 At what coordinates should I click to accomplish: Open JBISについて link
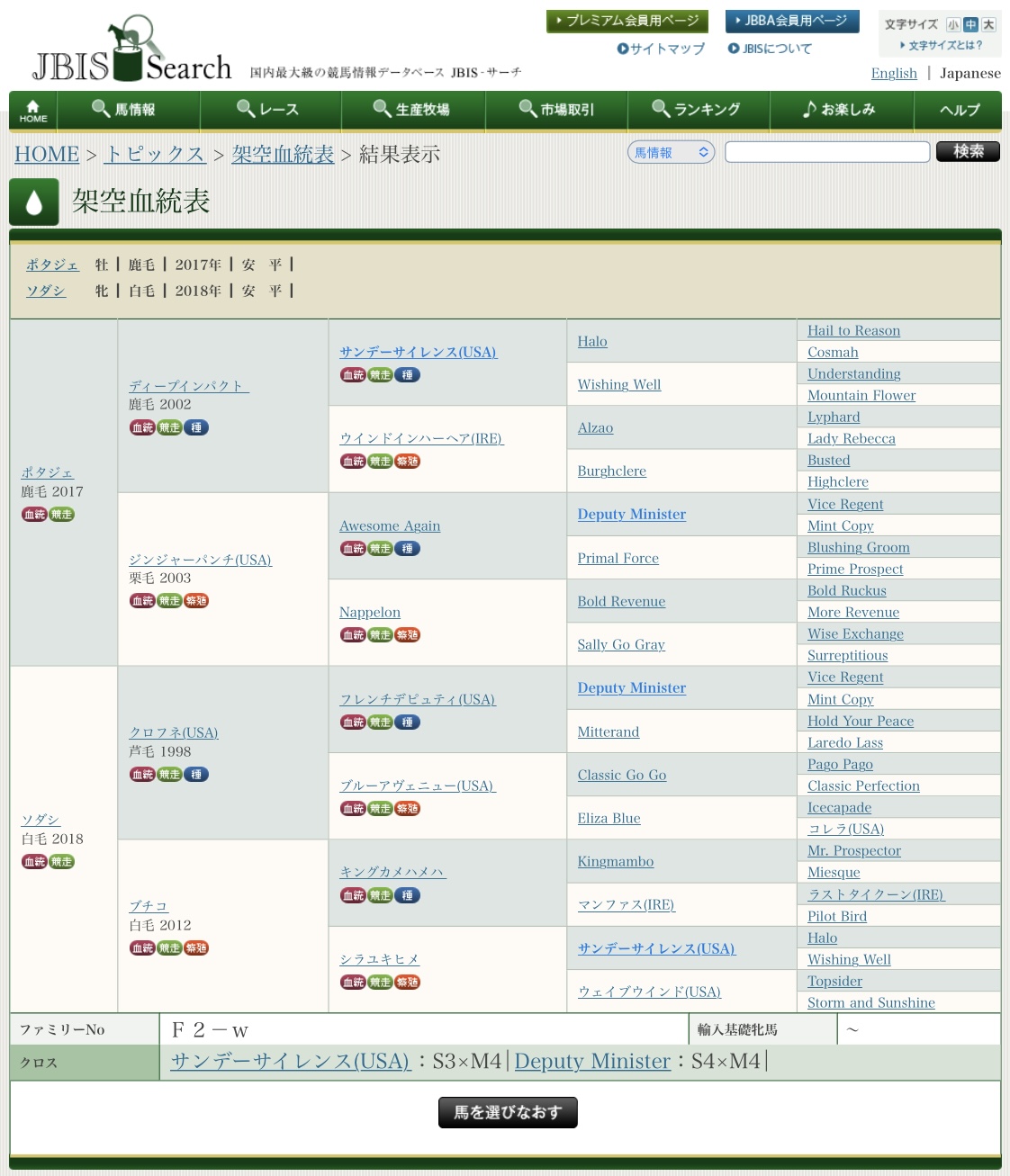coord(771,49)
